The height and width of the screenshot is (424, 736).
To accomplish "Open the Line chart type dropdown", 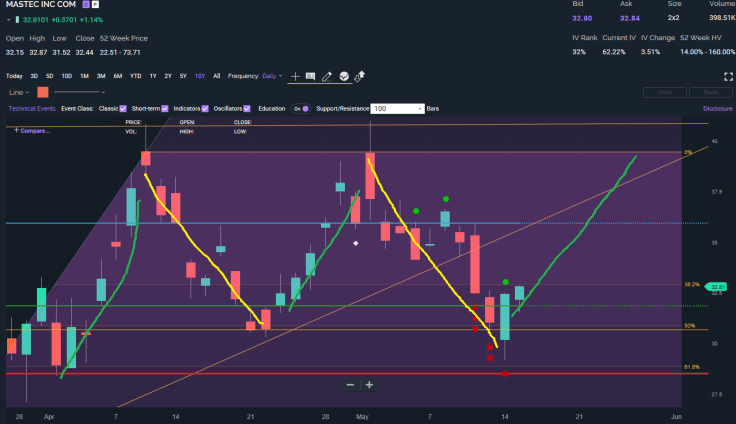I will coord(19,92).
